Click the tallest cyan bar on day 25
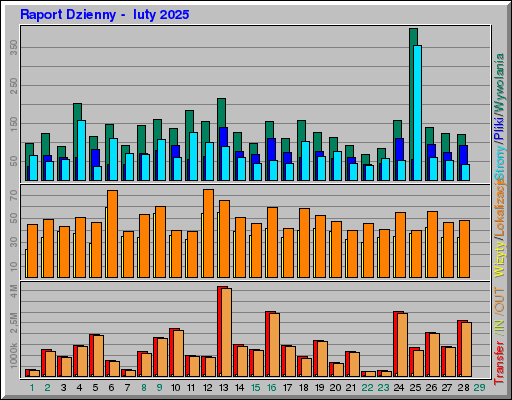Image resolution: width=512 pixels, height=400 pixels. pyautogui.click(x=417, y=113)
